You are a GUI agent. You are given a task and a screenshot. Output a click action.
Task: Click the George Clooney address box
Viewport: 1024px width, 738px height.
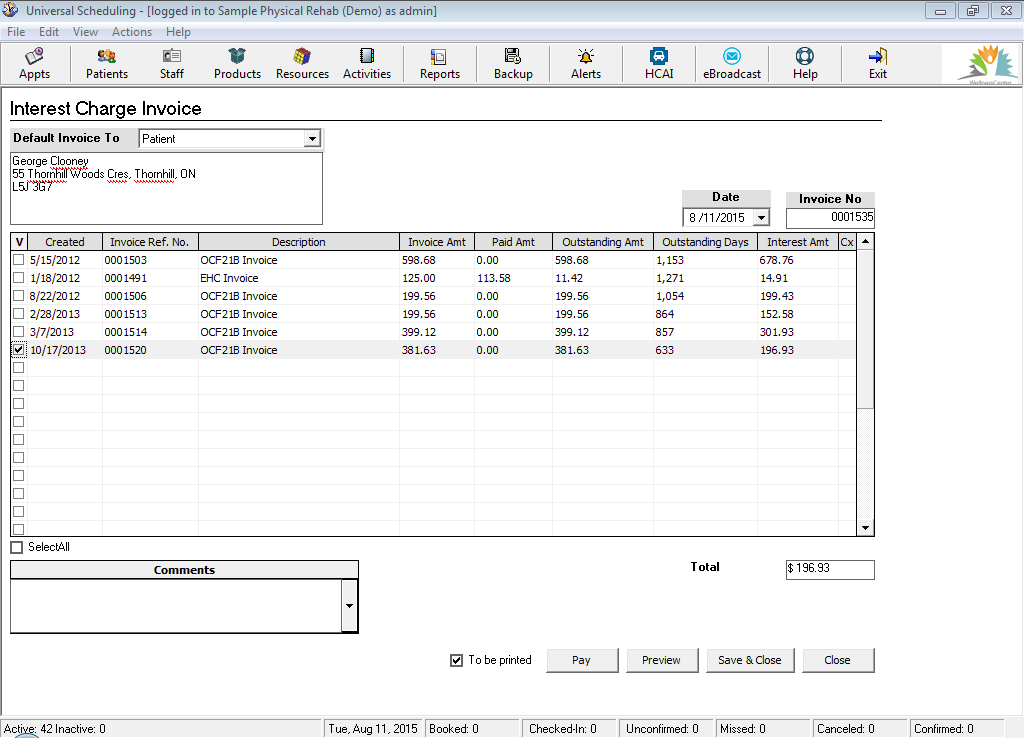click(x=167, y=188)
